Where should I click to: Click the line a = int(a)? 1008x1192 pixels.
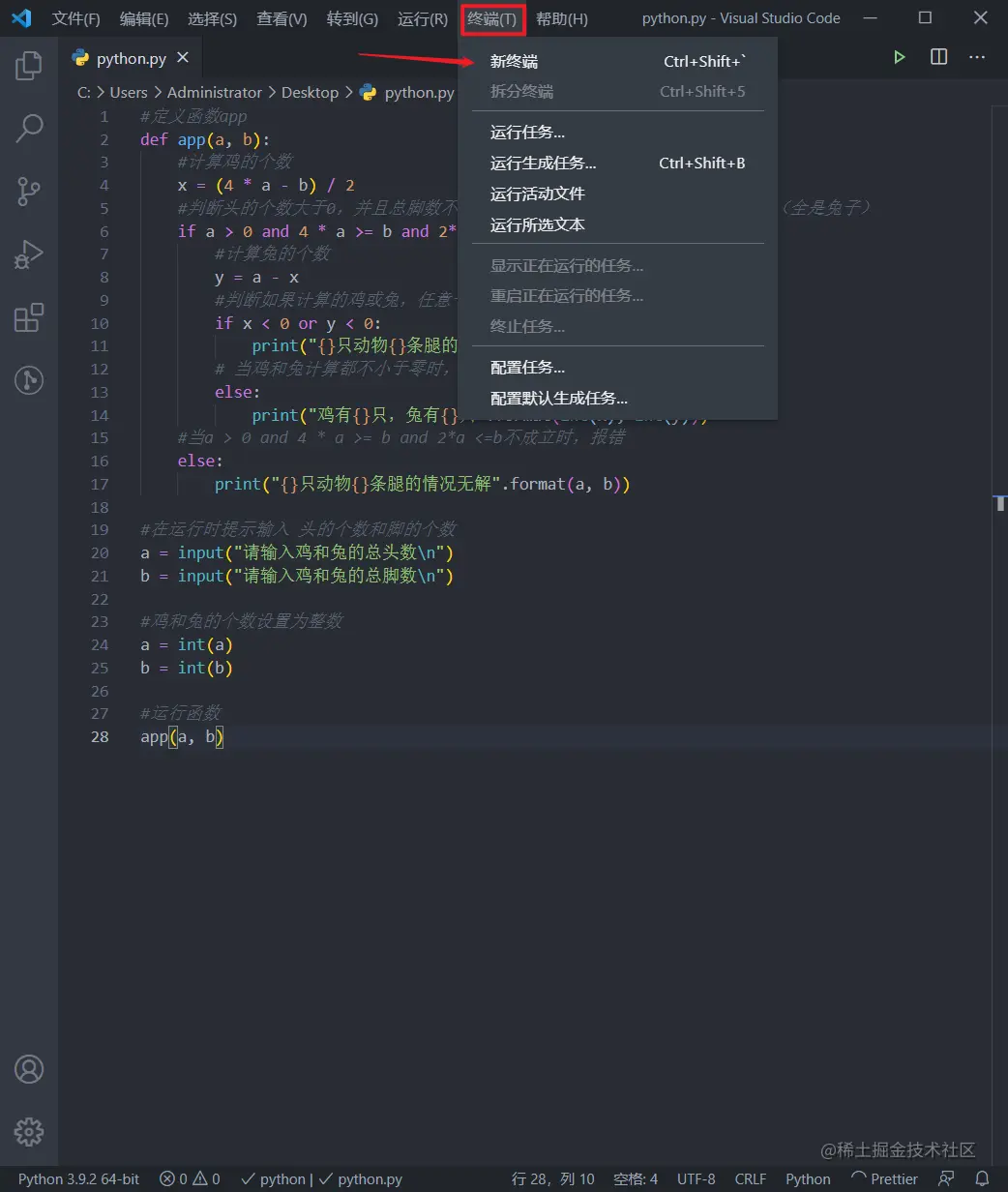click(x=187, y=644)
